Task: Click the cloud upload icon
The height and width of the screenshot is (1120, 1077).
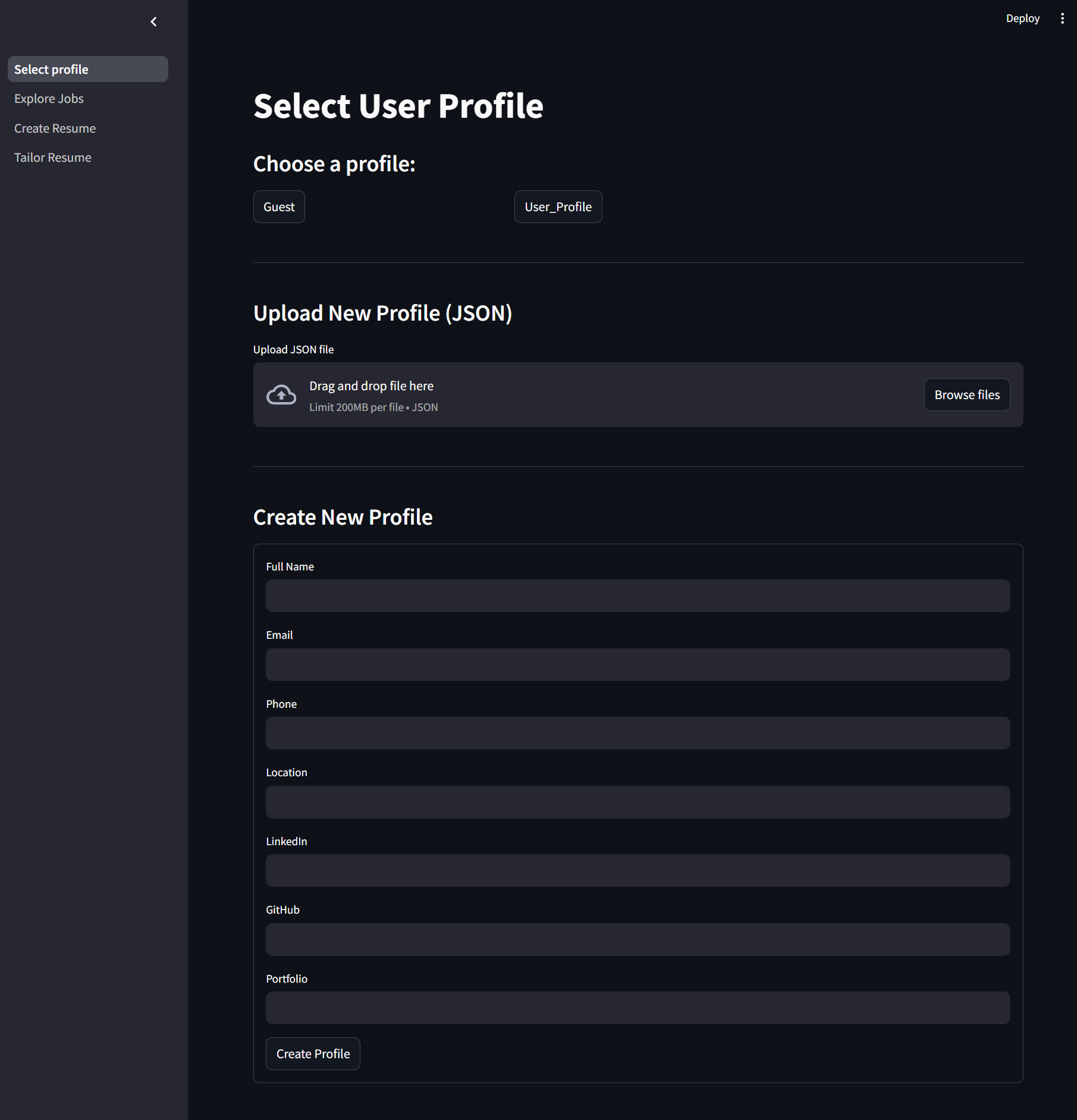Action: click(281, 394)
